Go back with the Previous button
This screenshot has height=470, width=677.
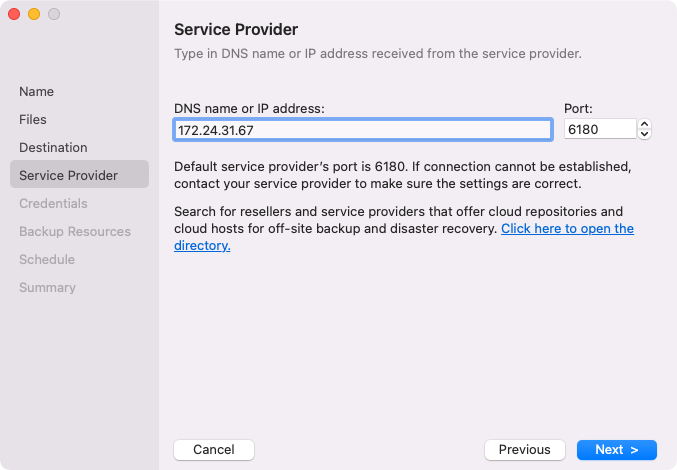tap(524, 450)
